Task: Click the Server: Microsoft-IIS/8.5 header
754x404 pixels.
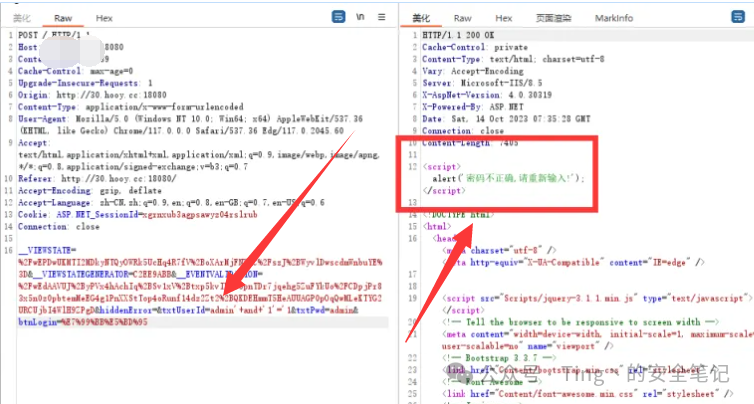Action: point(482,83)
